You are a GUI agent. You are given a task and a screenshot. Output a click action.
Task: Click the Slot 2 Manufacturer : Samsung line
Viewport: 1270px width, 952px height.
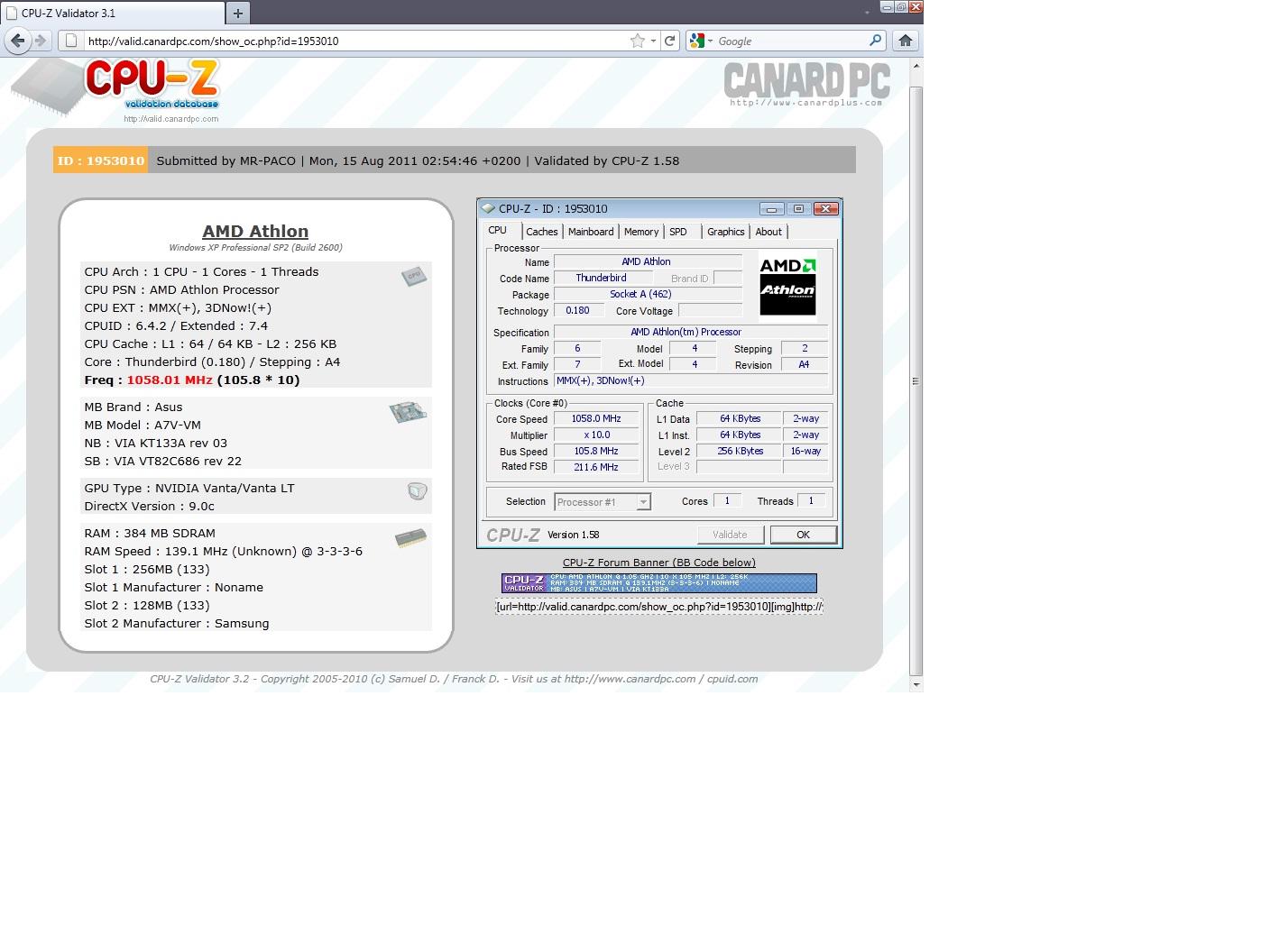[177, 623]
